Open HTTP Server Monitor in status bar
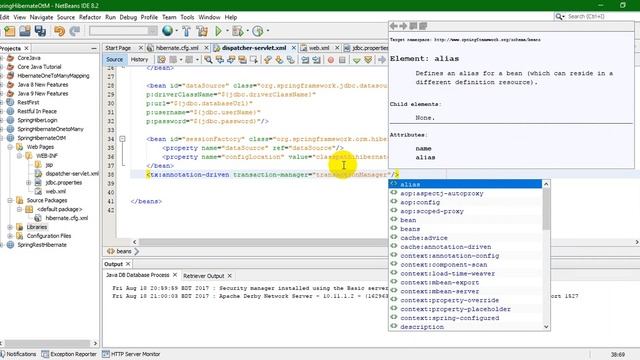The image size is (640, 360). (x=131, y=354)
